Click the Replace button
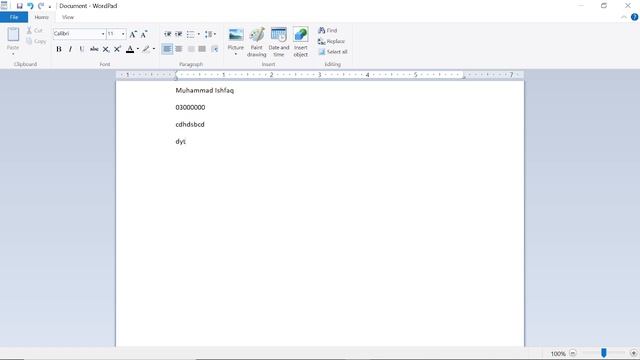 tap(331, 41)
